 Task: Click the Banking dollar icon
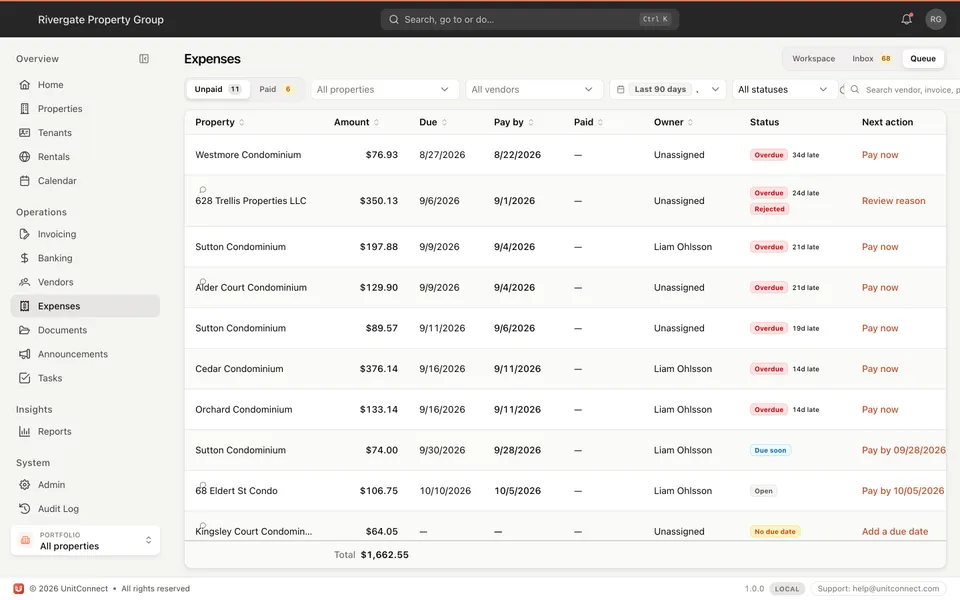24,258
